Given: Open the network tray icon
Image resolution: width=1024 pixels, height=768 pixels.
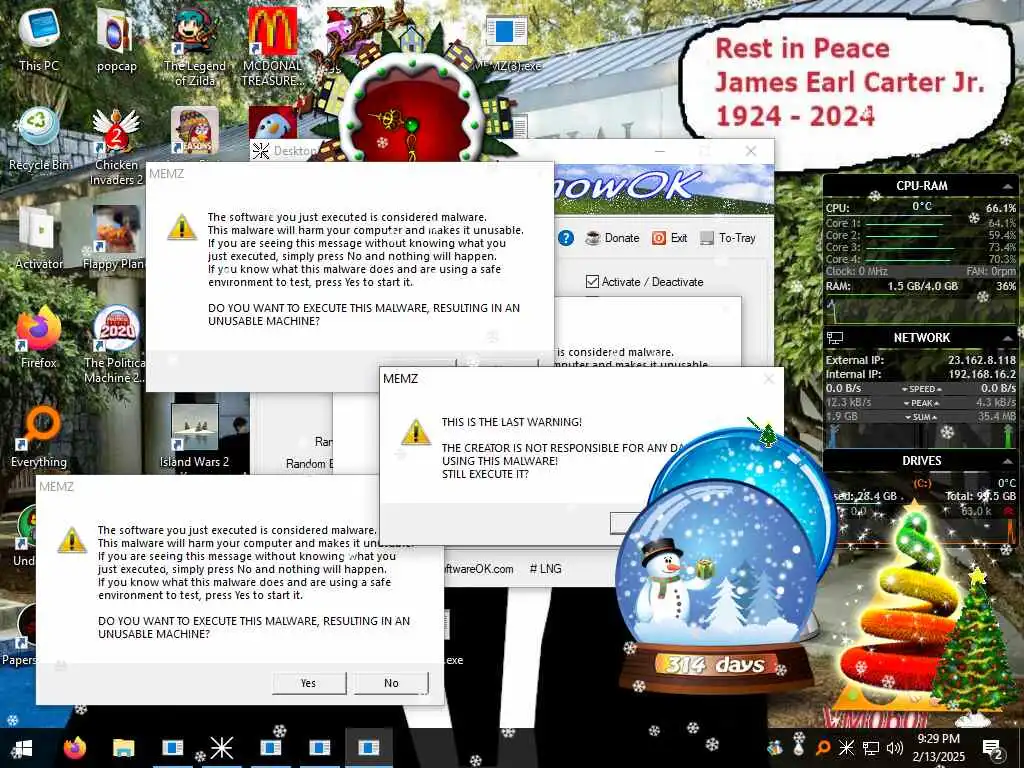Looking at the screenshot, I should [871, 748].
